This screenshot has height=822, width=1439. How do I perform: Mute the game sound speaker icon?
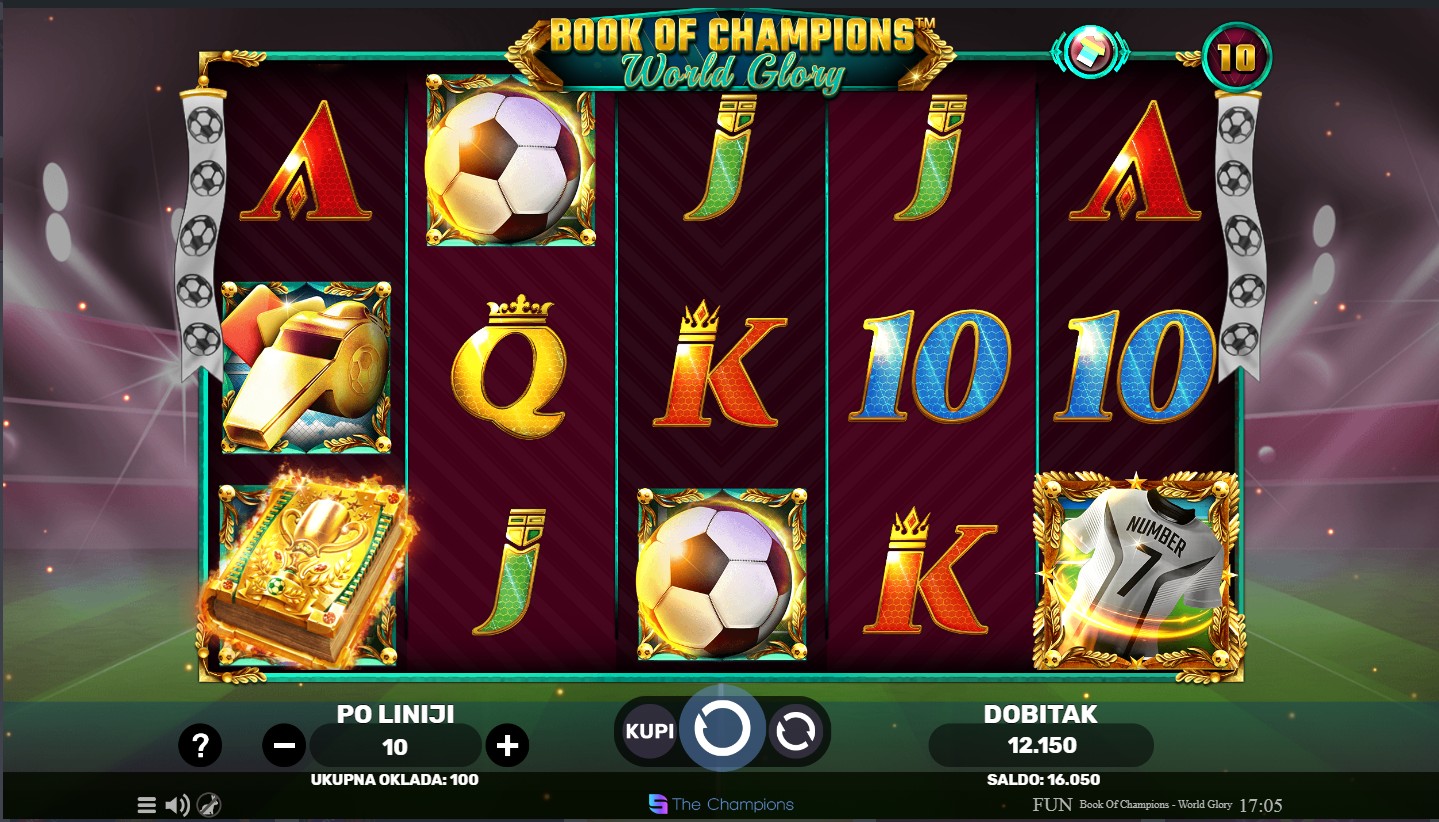(x=177, y=805)
